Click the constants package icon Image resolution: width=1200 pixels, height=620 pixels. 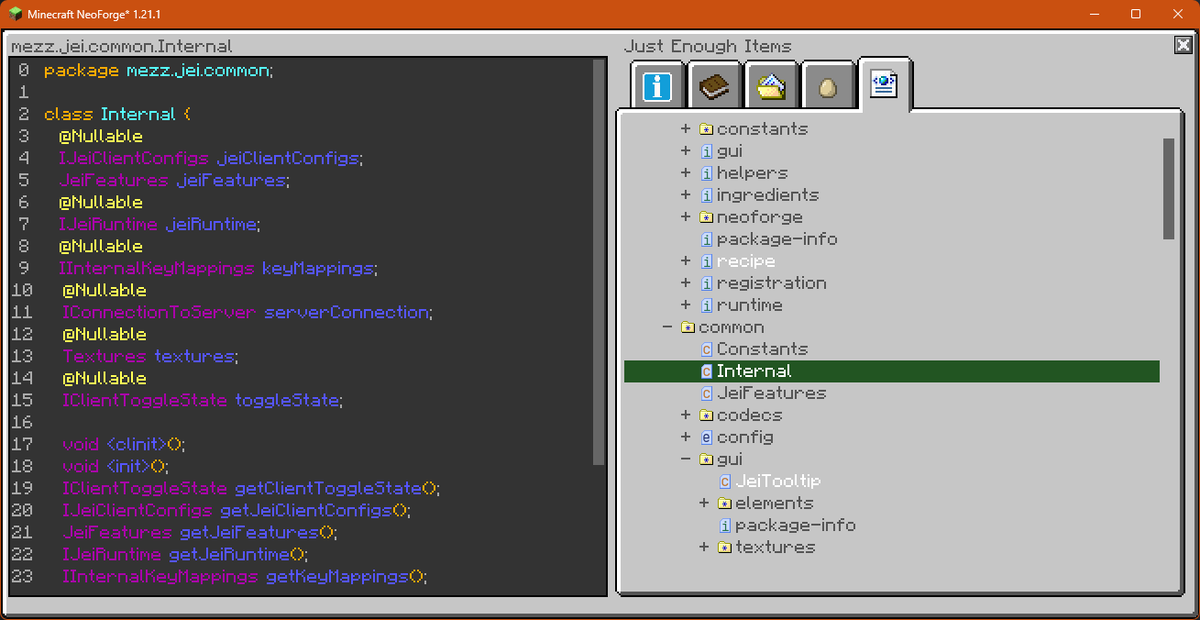point(706,129)
